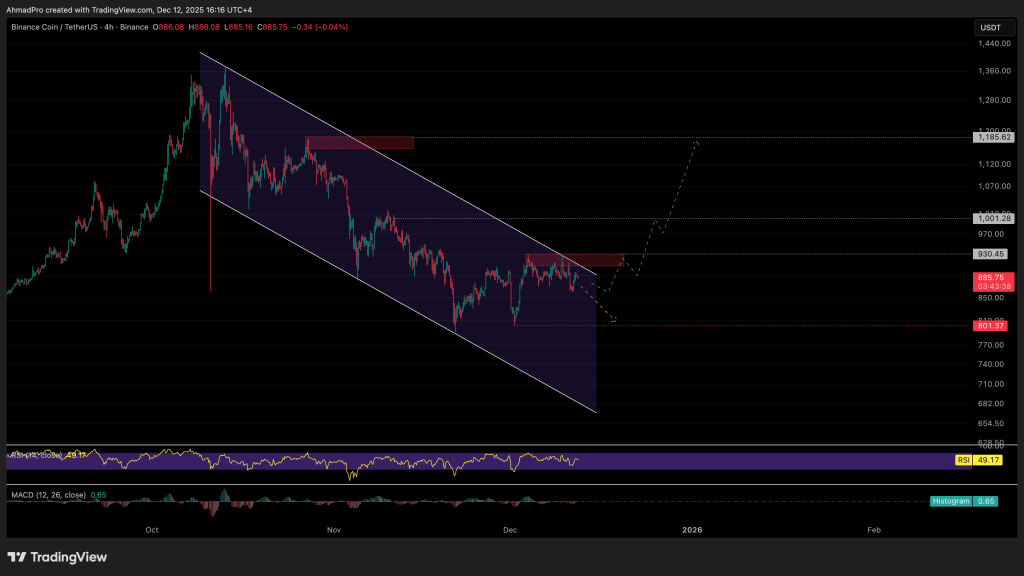
Task: Click the red resistance zone near 930.45
Action: pyautogui.click(x=575, y=259)
